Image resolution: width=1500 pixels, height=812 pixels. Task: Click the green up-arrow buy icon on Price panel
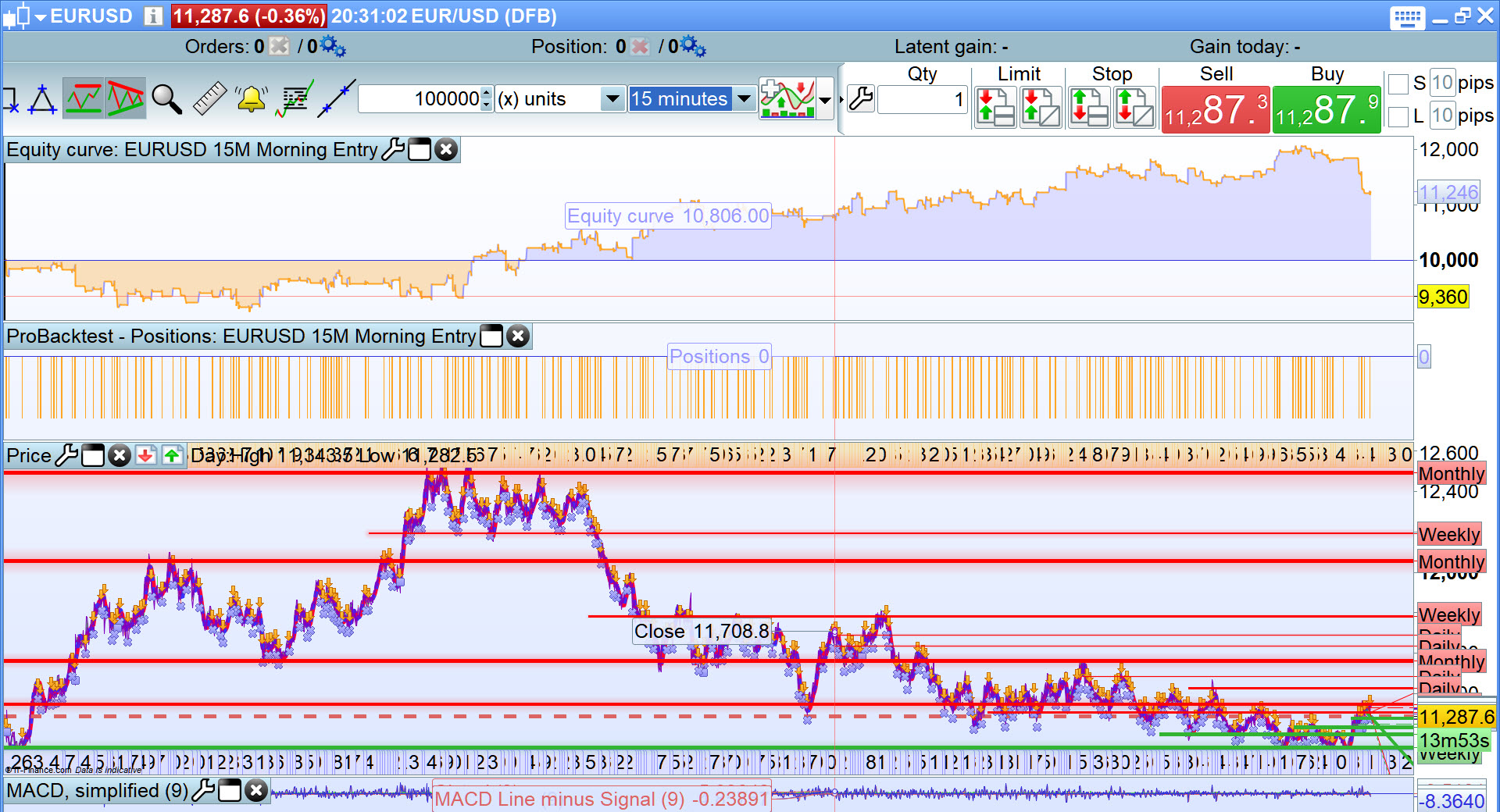tap(173, 455)
